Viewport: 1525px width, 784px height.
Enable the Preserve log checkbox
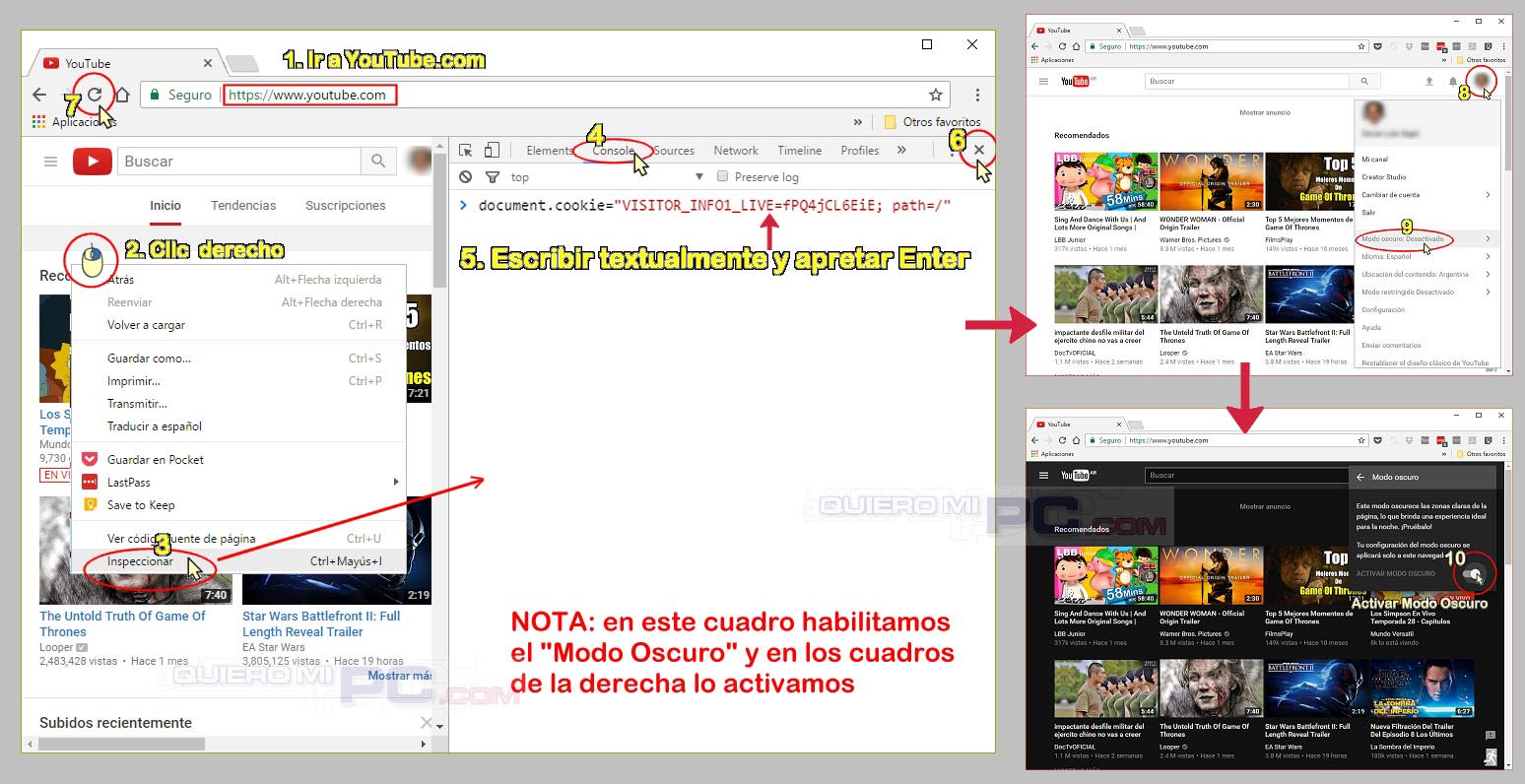(x=723, y=177)
